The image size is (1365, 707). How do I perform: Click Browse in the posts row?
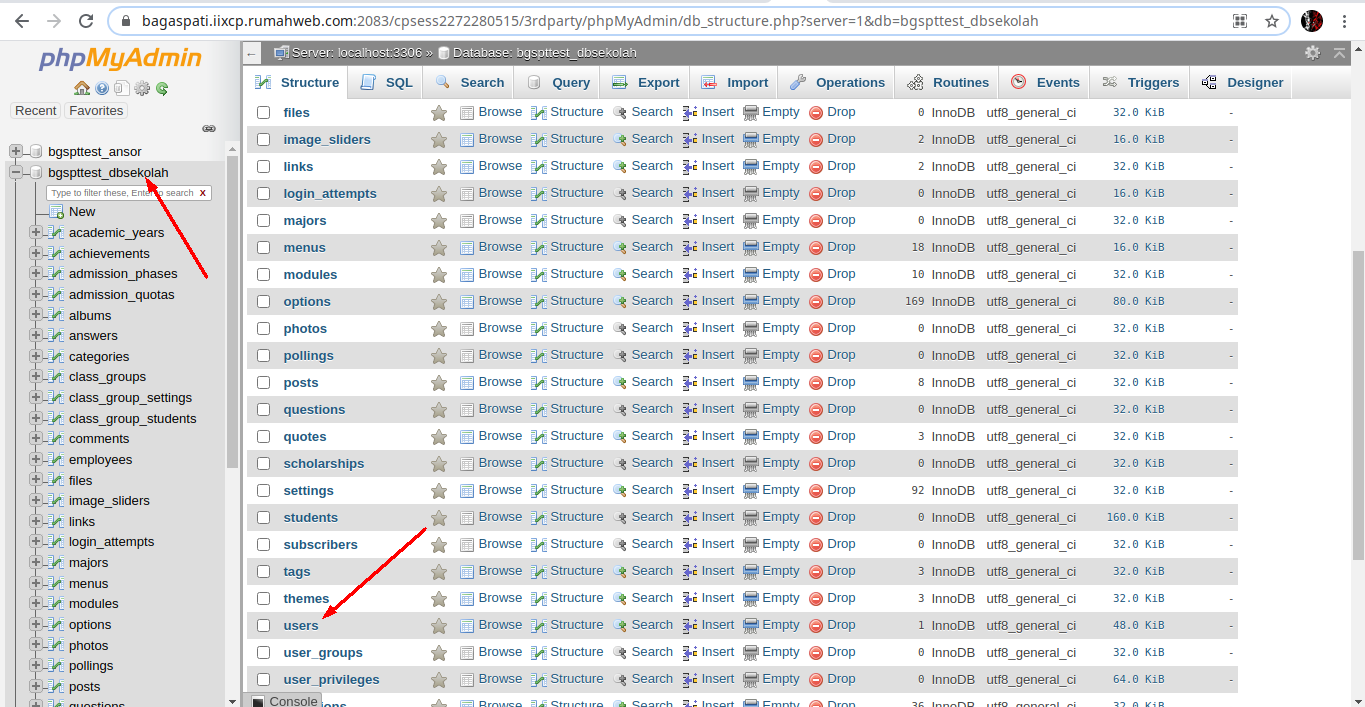[491, 382]
